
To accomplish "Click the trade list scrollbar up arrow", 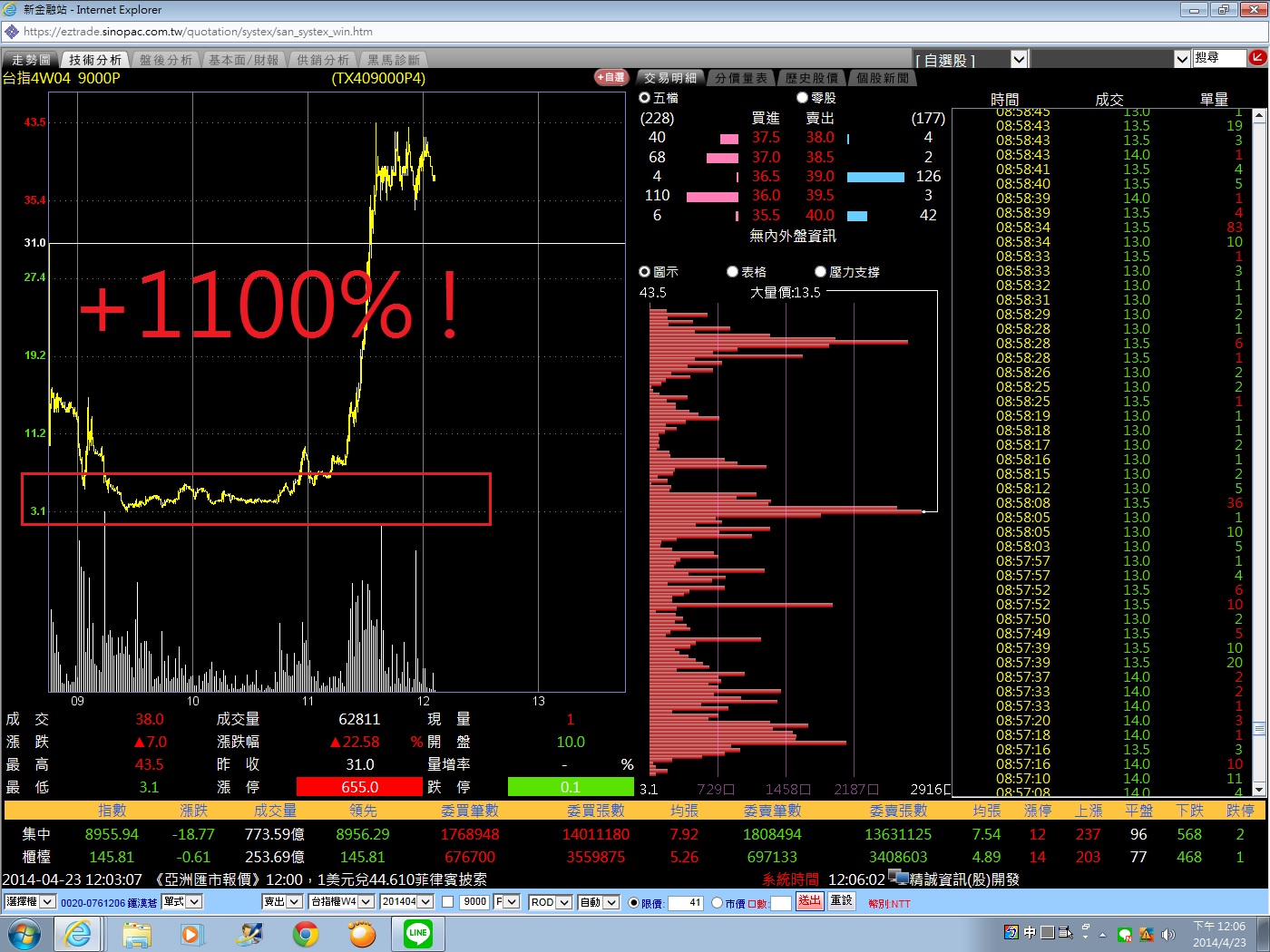I will [1259, 116].
